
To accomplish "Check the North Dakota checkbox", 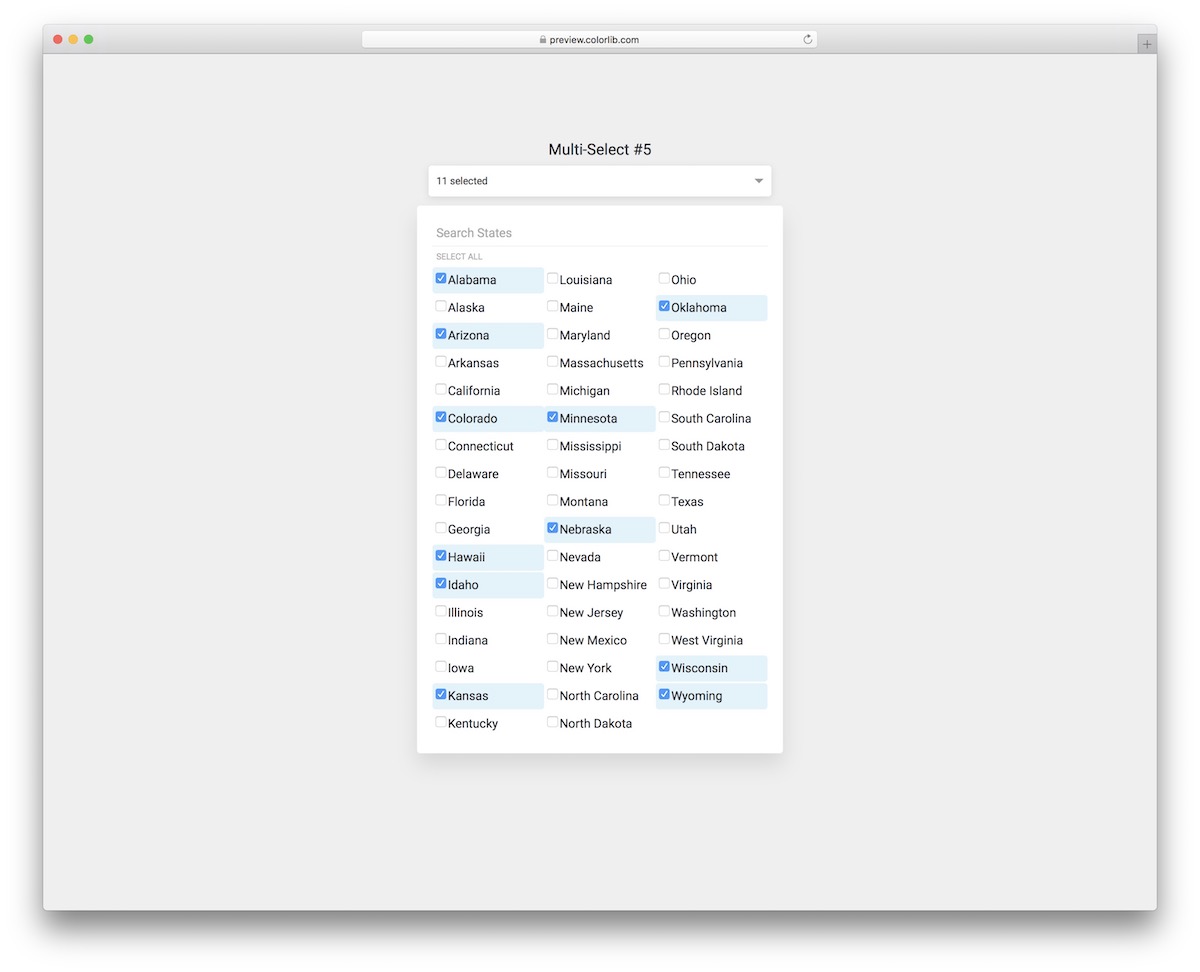I will click(x=553, y=722).
